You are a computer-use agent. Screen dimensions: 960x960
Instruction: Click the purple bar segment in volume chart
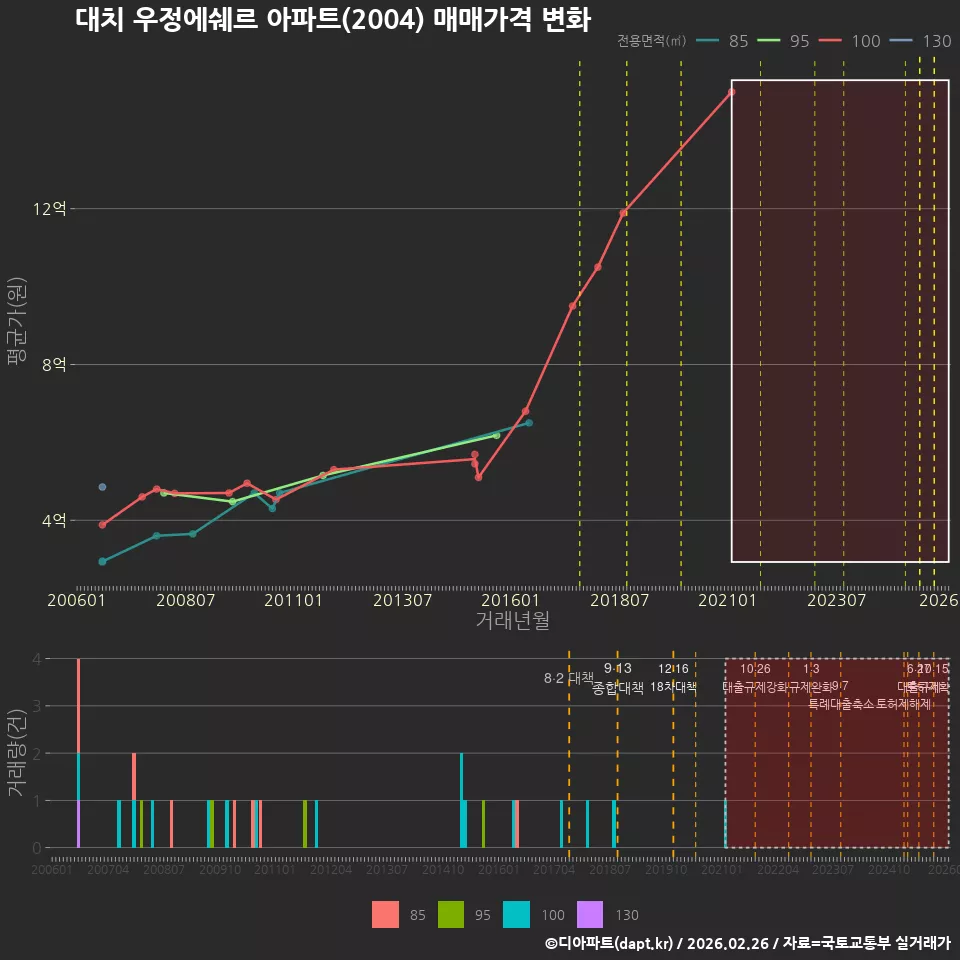78,824
